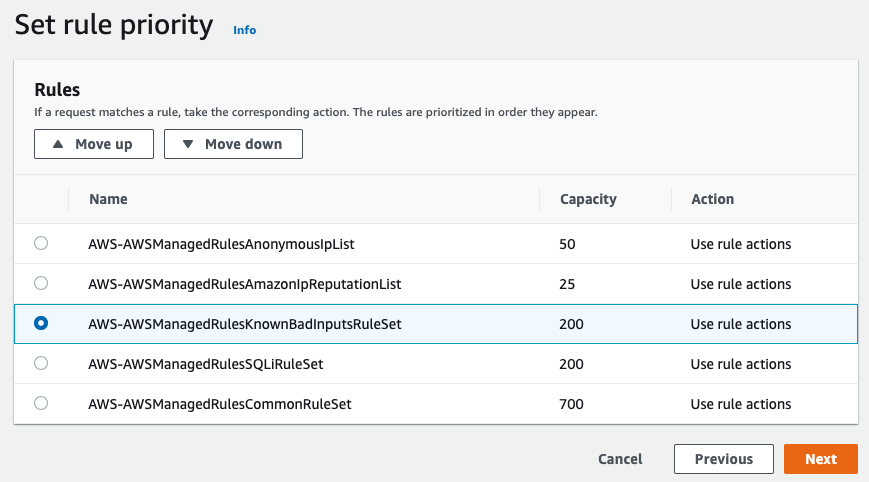Click the AWS-AWSManagedRulesAnonymousIpList name text
Screen dimensions: 869x482
221,244
